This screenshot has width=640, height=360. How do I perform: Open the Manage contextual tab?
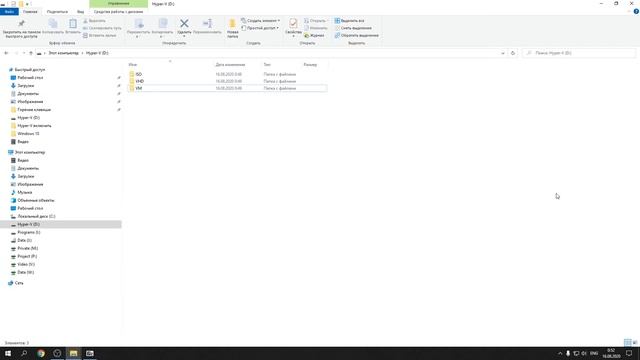click(118, 4)
